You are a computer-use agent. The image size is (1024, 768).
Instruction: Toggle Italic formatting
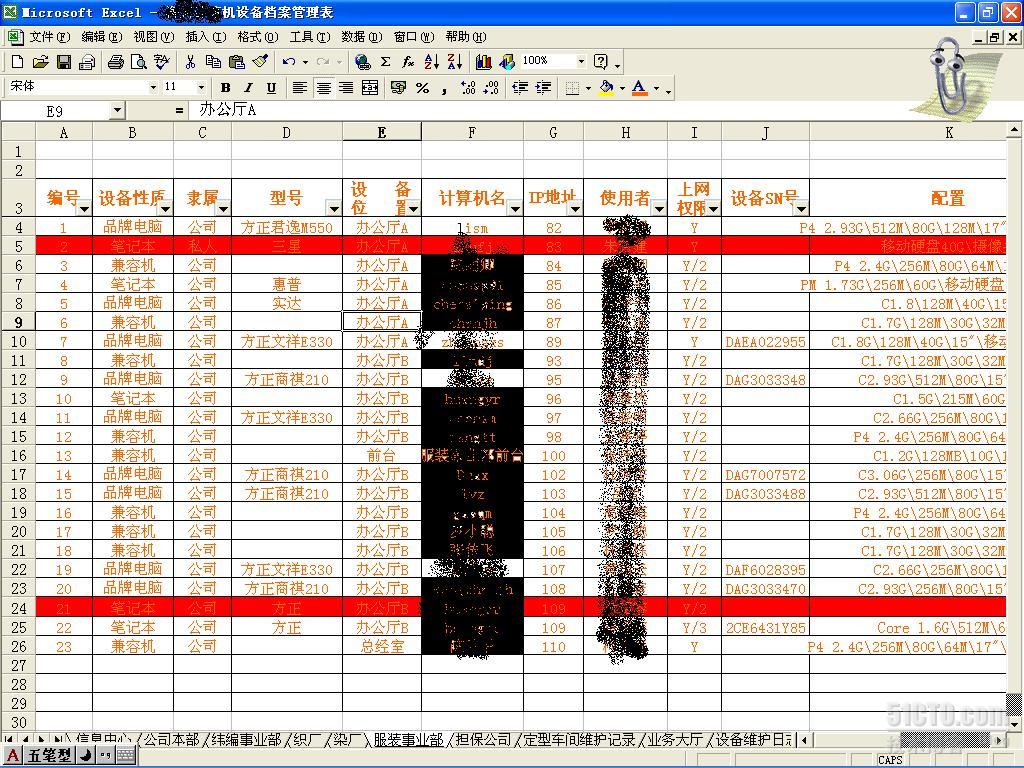248,88
